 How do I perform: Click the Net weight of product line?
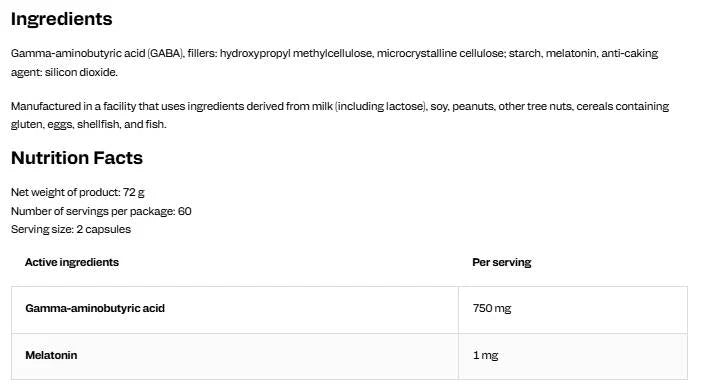coord(78,192)
